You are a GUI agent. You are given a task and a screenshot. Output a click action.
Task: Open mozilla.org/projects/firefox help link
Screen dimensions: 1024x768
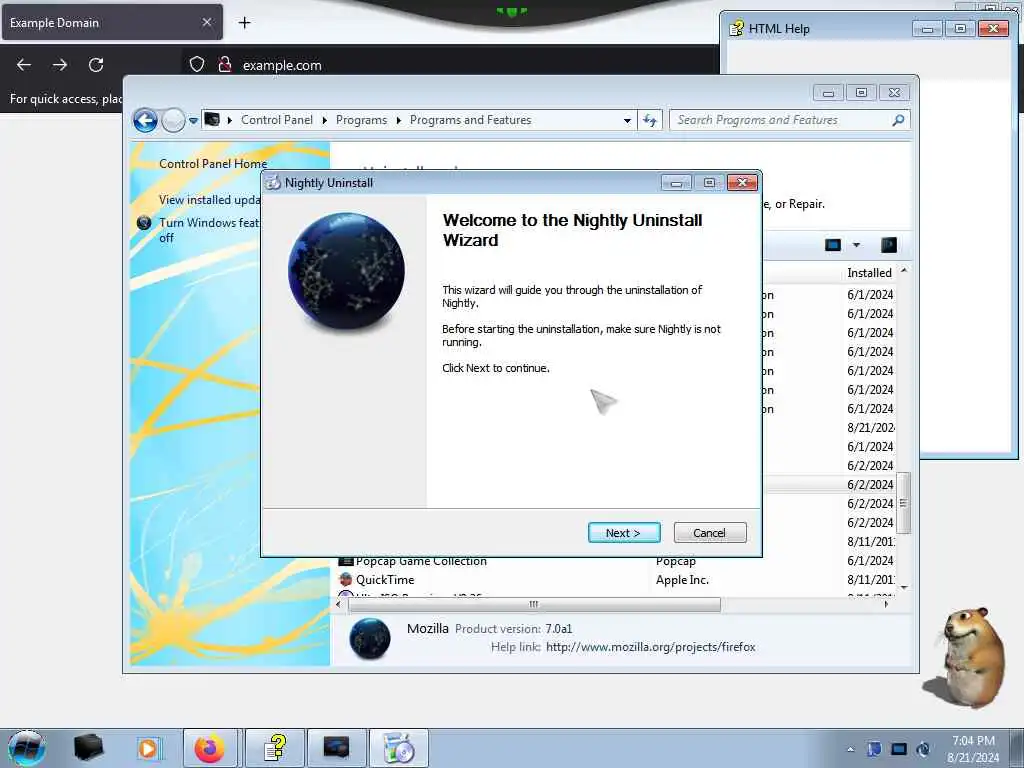pos(650,647)
